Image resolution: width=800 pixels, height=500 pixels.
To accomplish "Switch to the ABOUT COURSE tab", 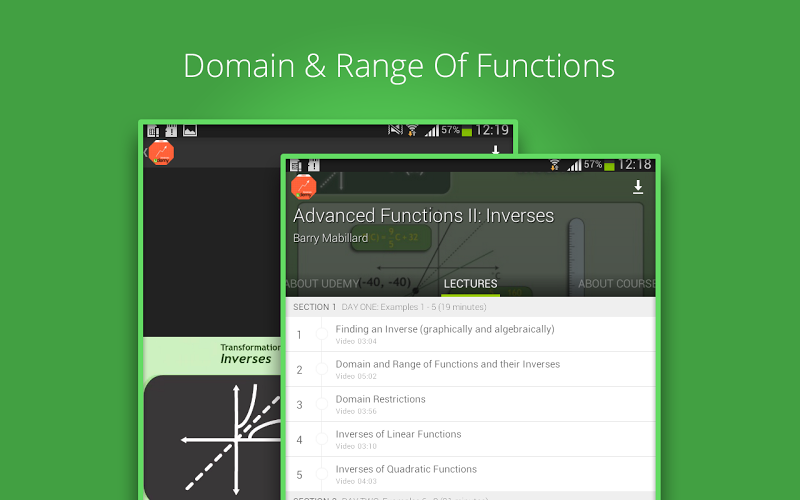I will (616, 284).
